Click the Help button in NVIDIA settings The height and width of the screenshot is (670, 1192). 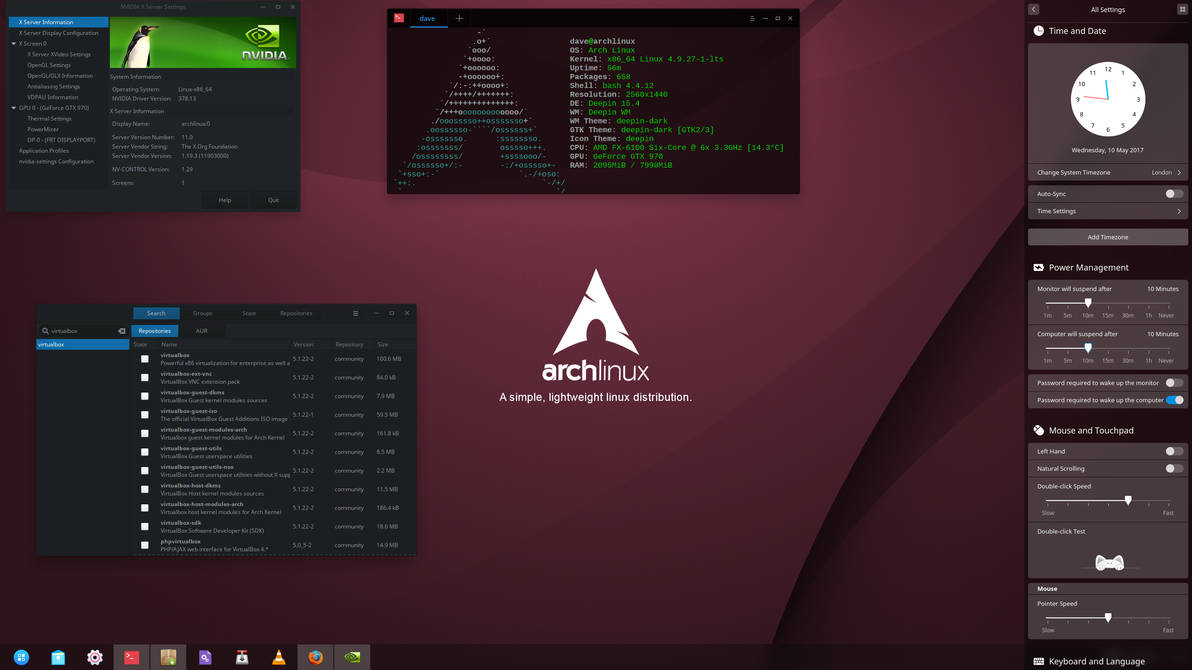pyautogui.click(x=225, y=200)
